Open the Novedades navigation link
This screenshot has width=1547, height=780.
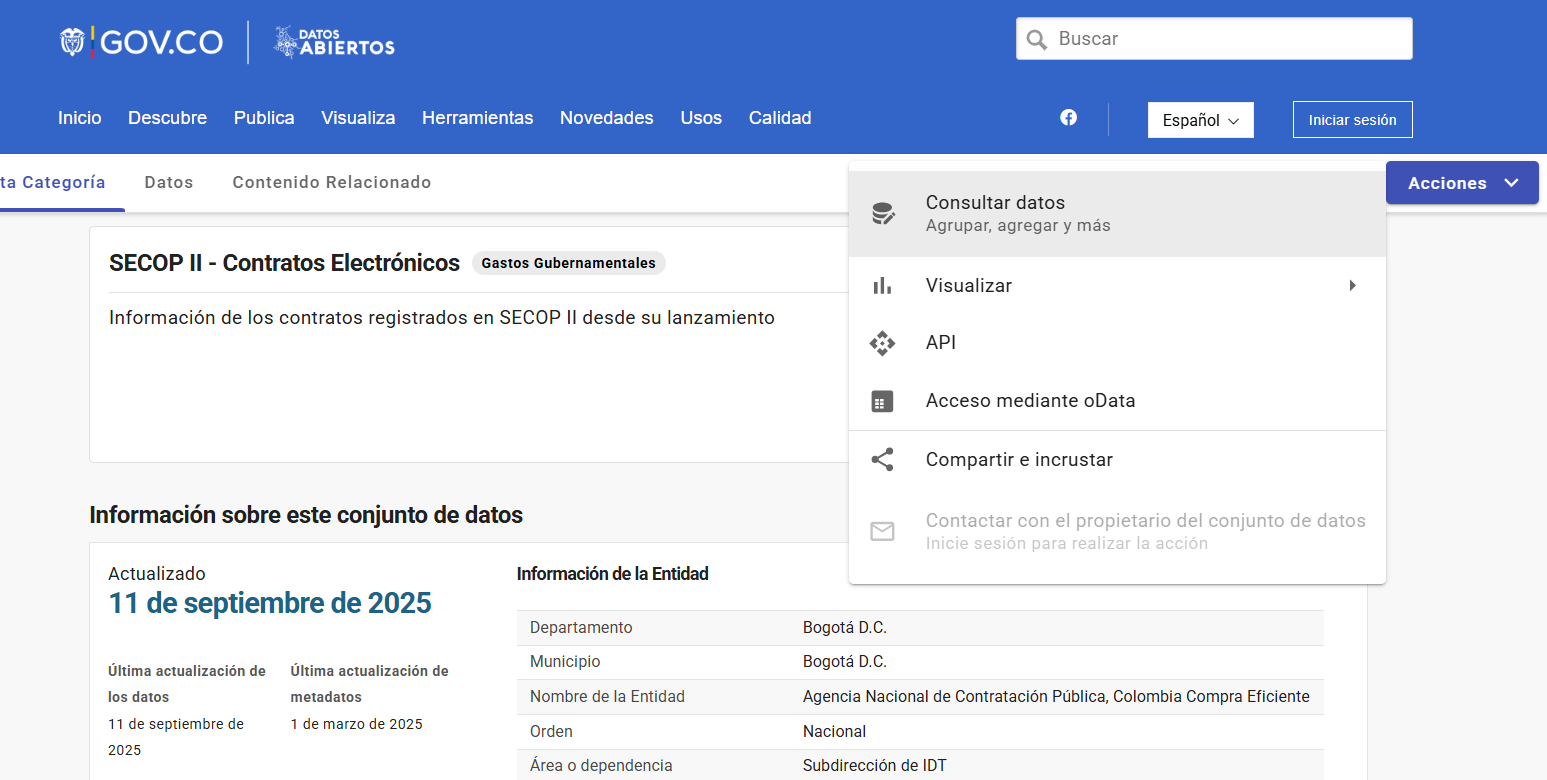point(606,118)
